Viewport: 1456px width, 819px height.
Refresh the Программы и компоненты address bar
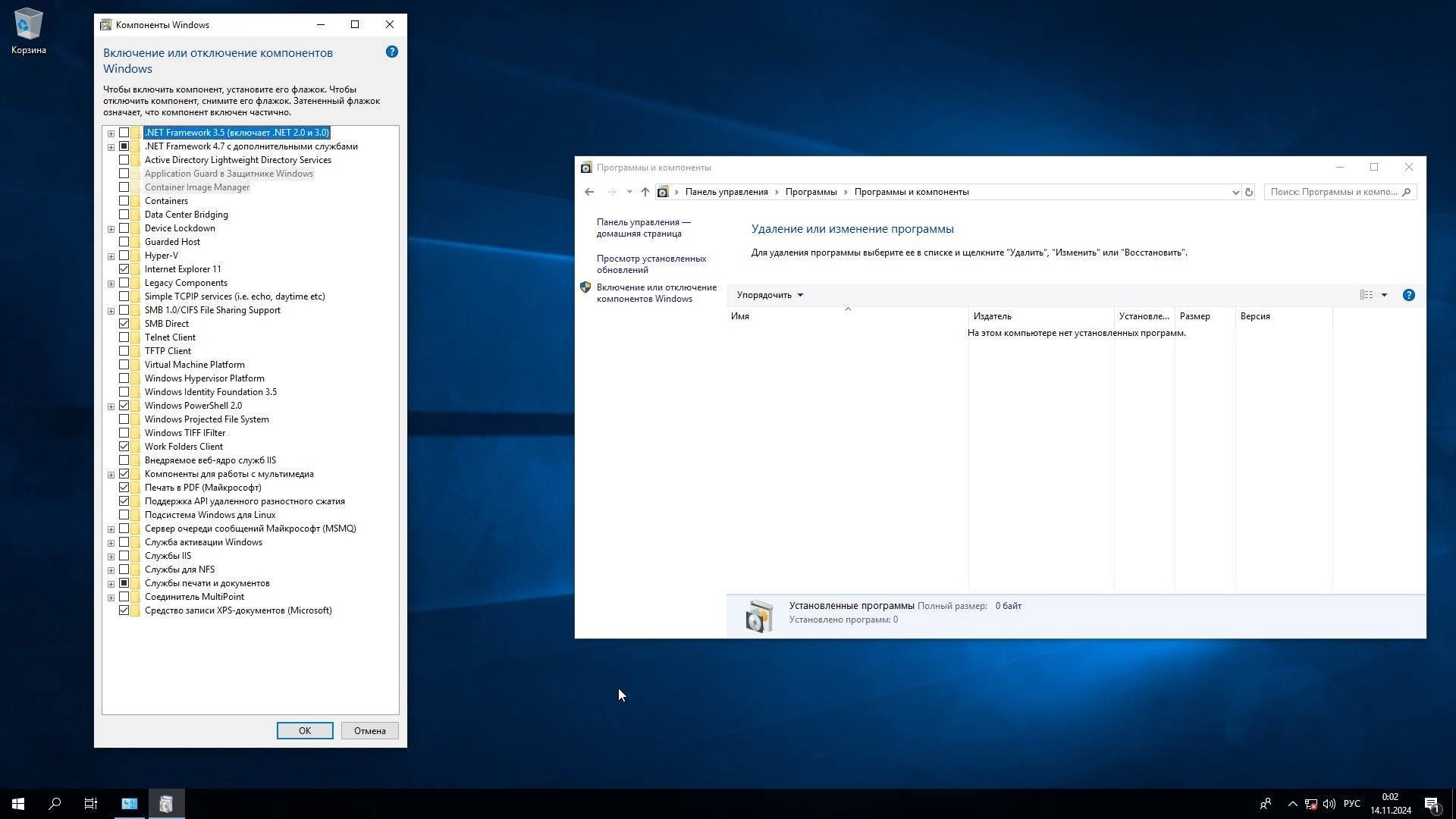pos(1249,192)
